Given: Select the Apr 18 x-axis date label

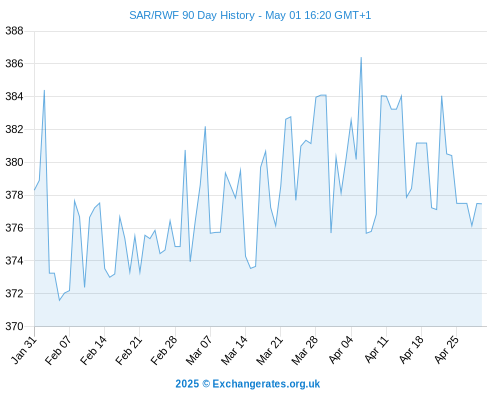Looking at the screenshot, I should (411, 350).
